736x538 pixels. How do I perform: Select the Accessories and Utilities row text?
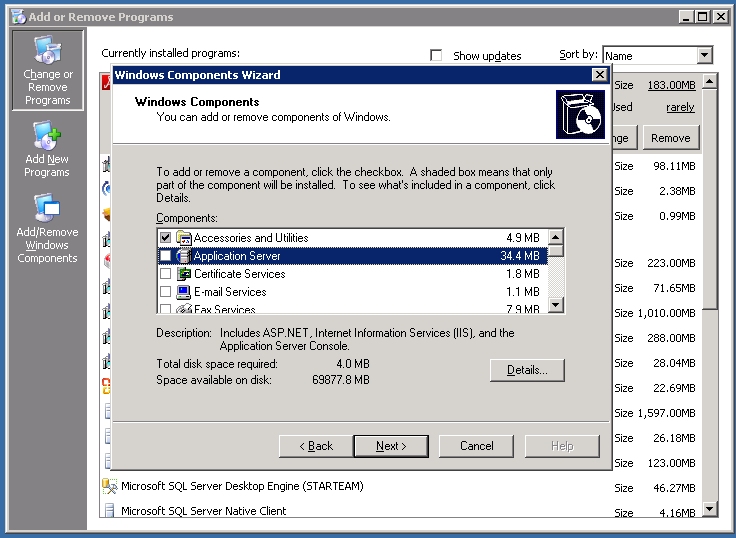(x=251, y=238)
